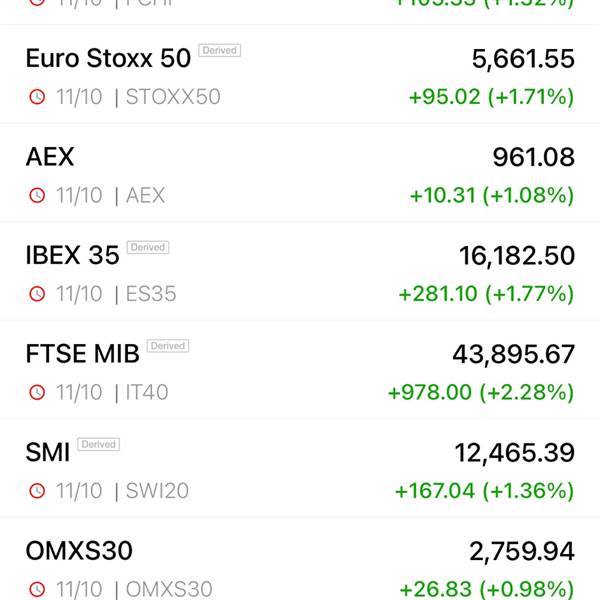Click the clock icon next to IT40
This screenshot has width=600, height=600.
(x=37, y=392)
